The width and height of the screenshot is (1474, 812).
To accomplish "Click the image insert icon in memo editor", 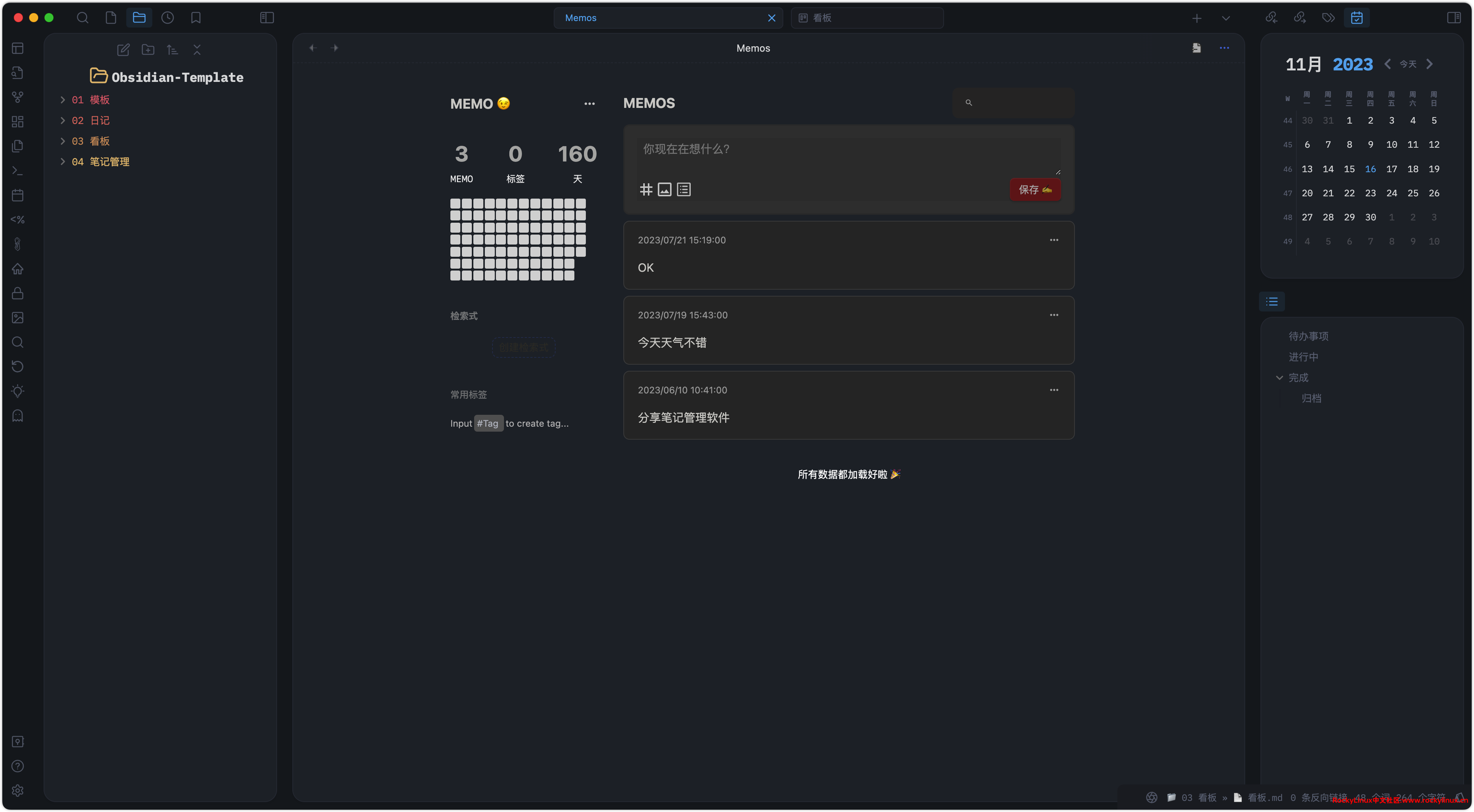I will (x=664, y=189).
